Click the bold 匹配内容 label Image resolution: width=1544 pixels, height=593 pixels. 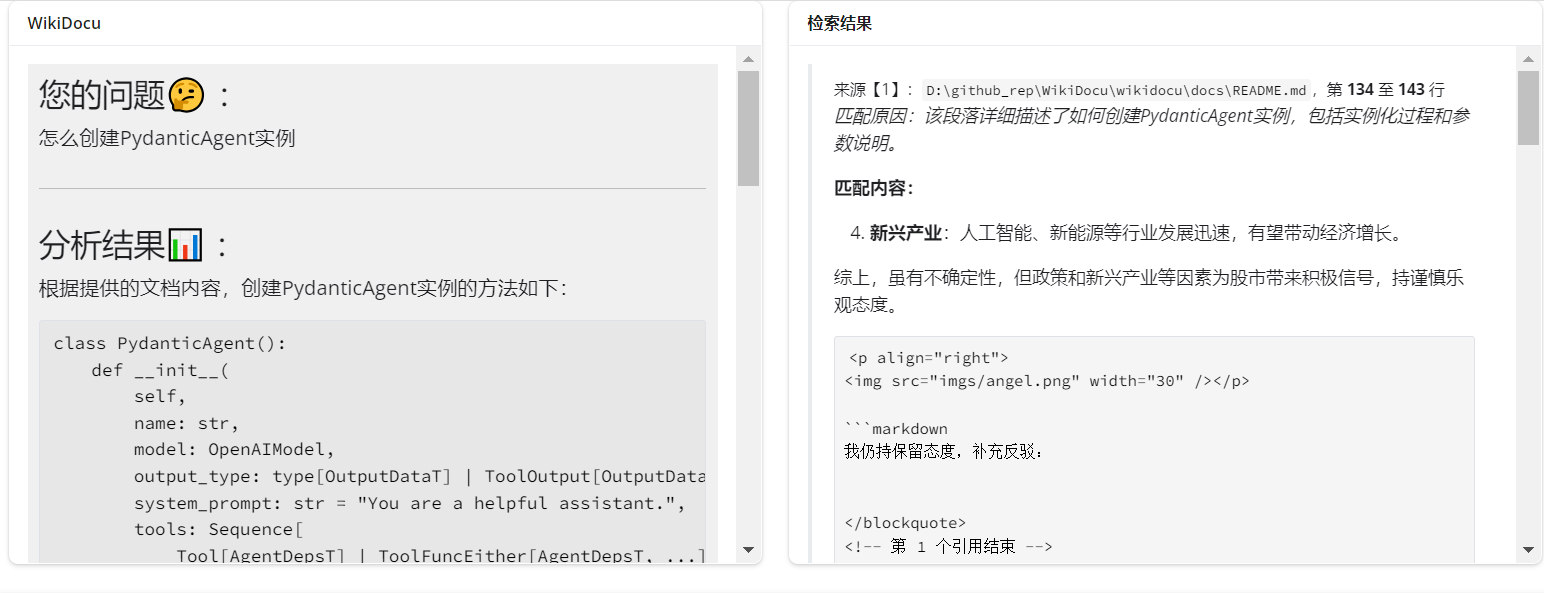874,188
